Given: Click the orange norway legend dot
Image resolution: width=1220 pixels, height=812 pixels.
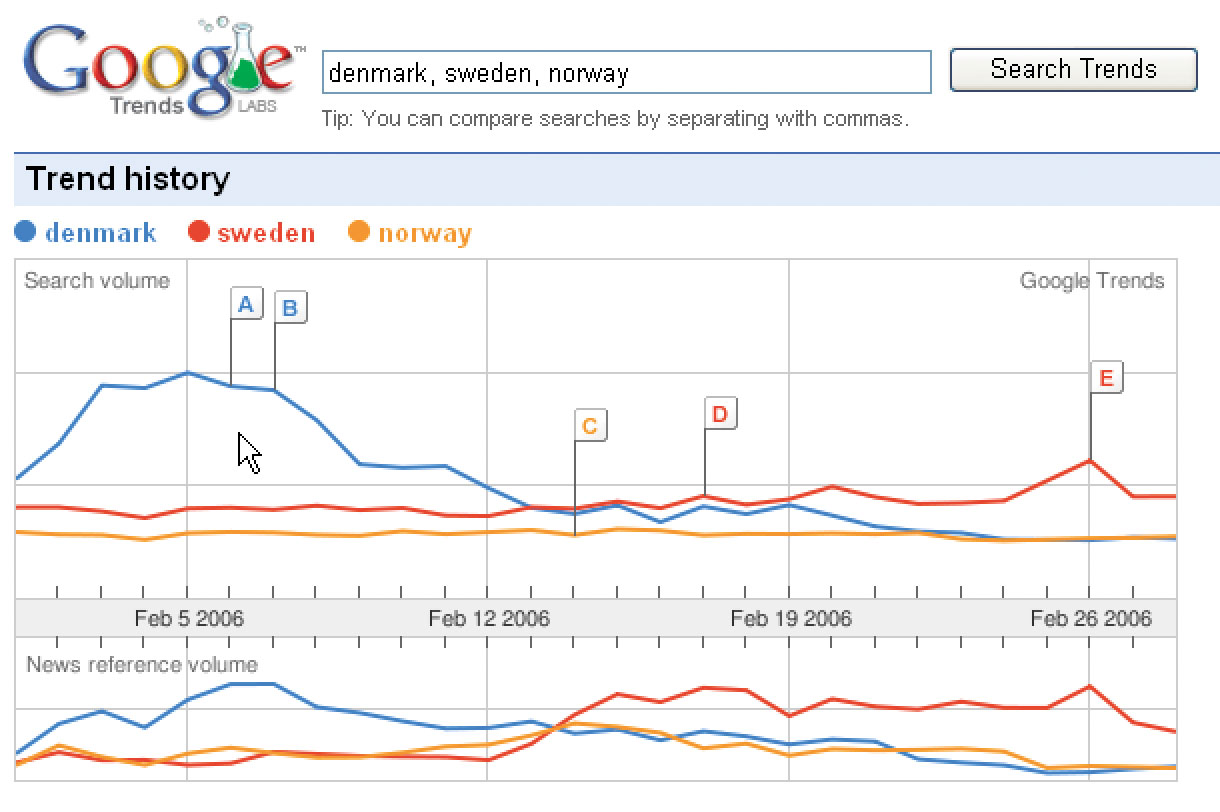Looking at the screenshot, I should tap(359, 233).
